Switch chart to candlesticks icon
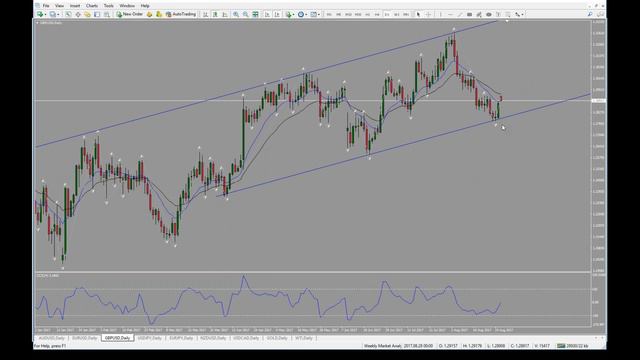 pyautogui.click(x=215, y=14)
